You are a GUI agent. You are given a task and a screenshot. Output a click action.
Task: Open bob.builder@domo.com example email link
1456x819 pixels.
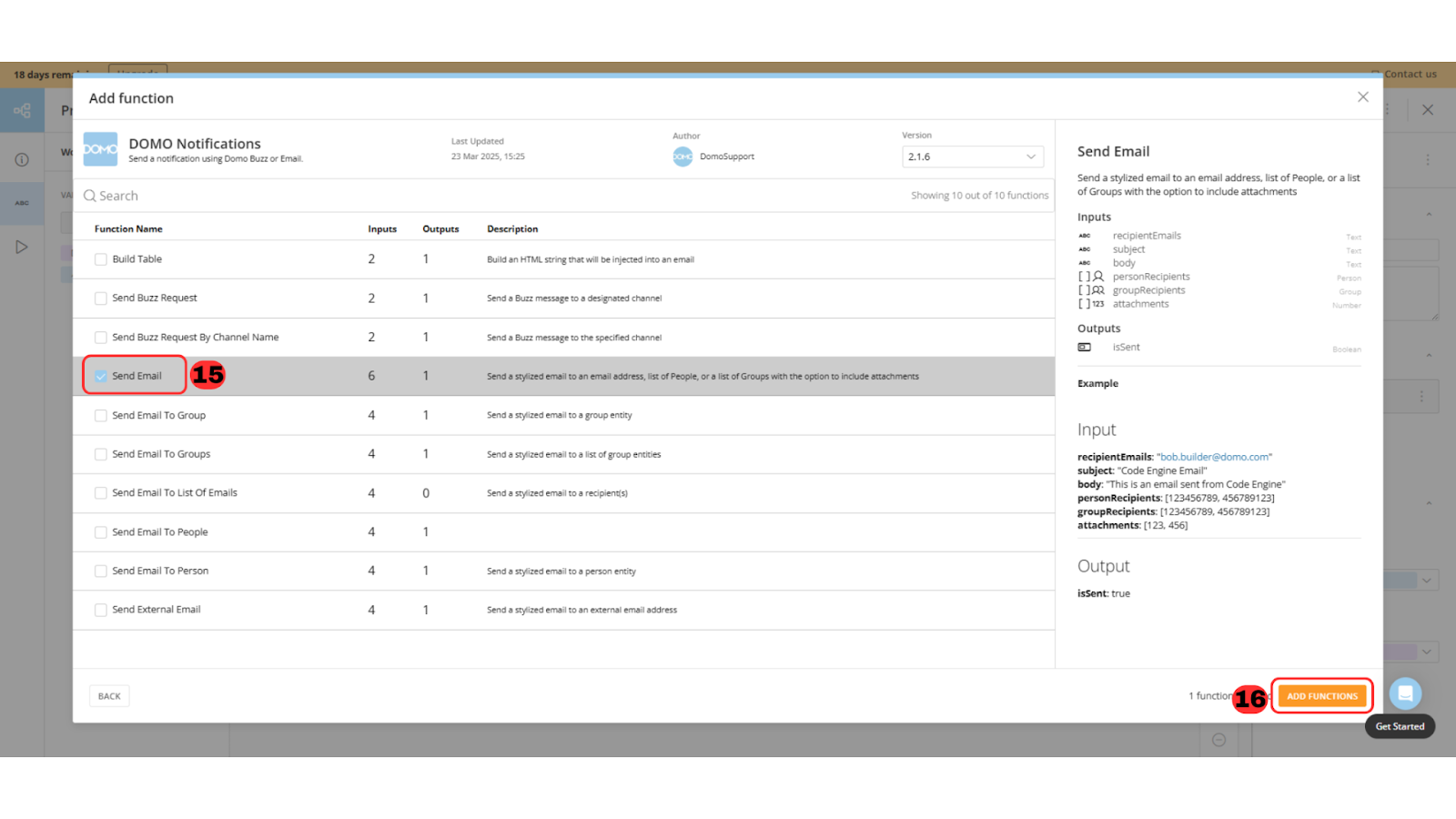tap(1214, 457)
